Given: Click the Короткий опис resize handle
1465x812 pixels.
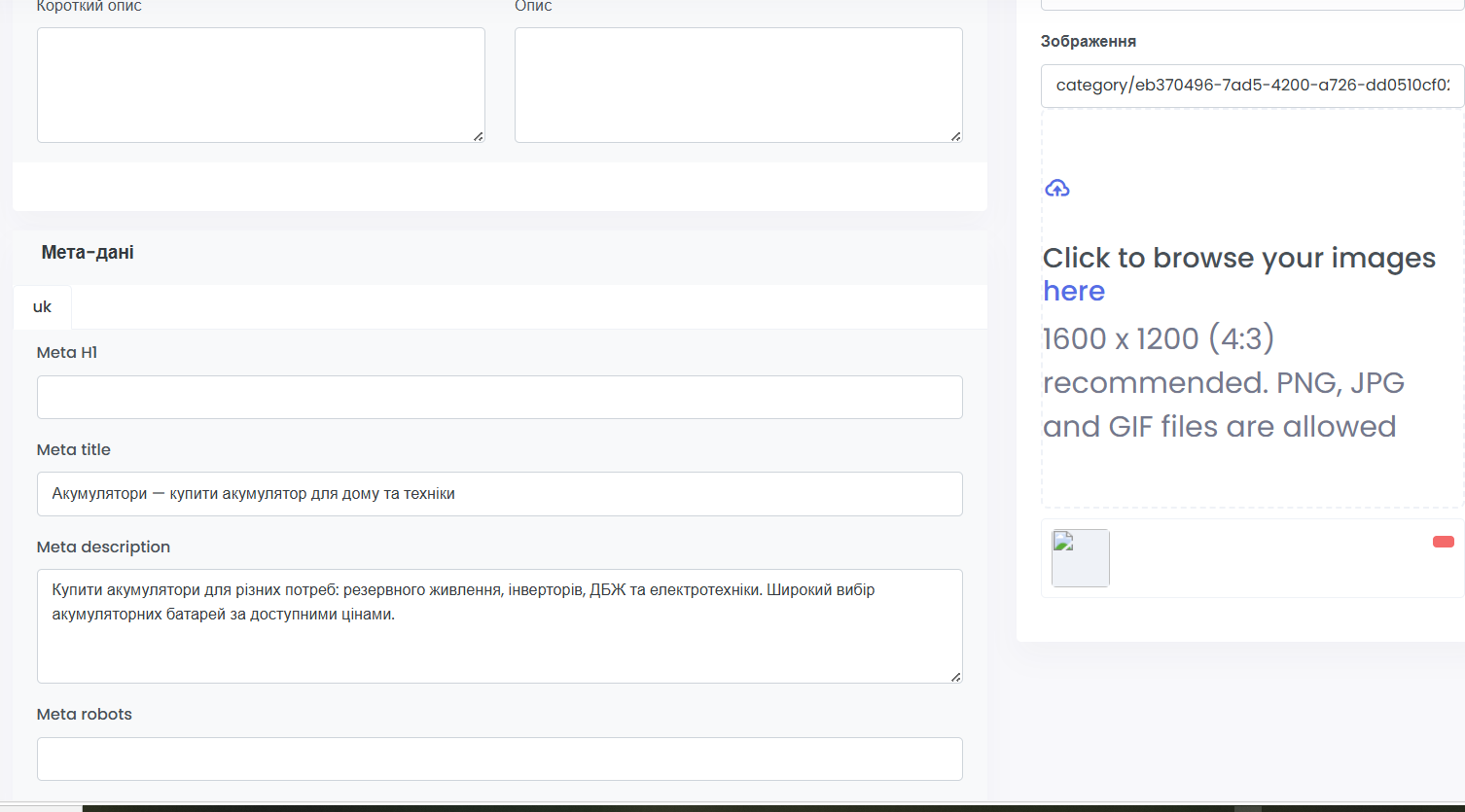Looking at the screenshot, I should click(x=478, y=136).
